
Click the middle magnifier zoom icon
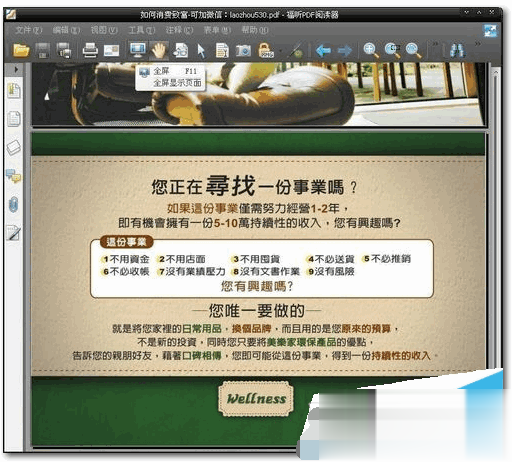392,51
